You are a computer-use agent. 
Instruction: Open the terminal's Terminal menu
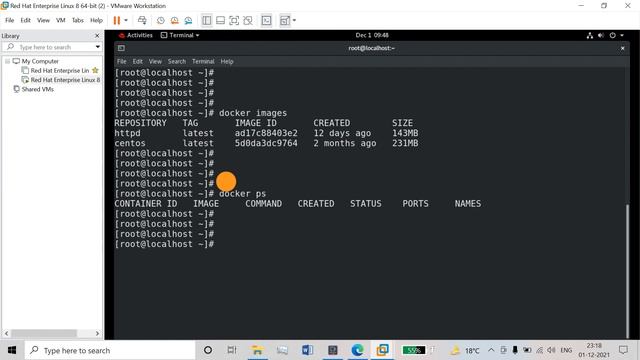coord(203,62)
